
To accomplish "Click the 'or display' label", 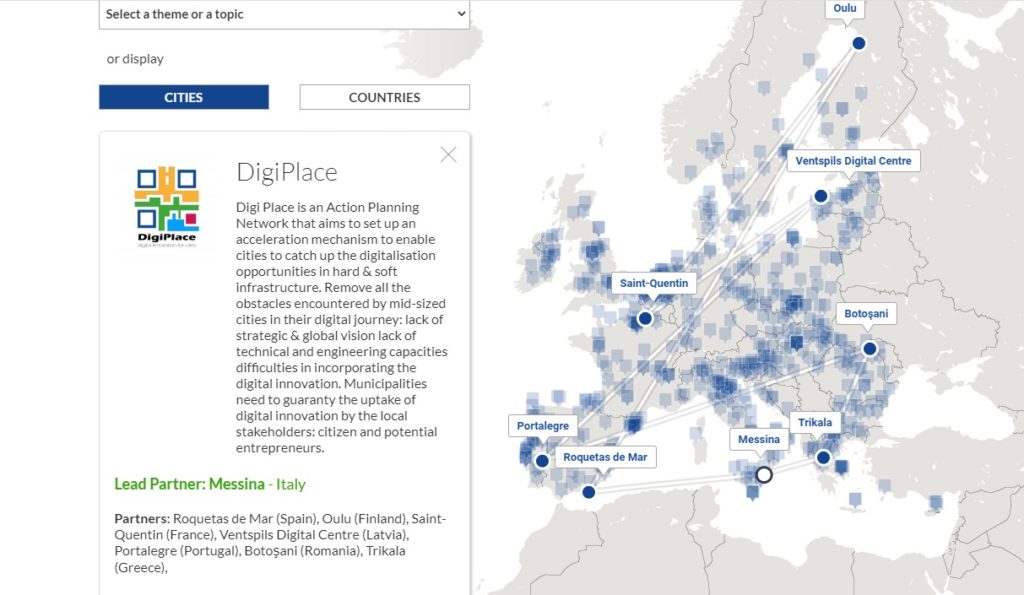I will click(135, 59).
